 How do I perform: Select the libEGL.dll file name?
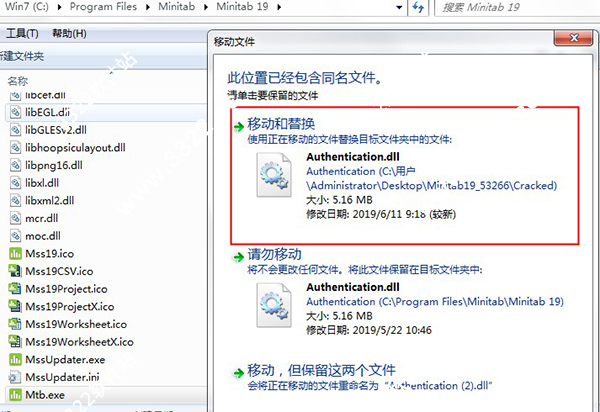point(47,112)
